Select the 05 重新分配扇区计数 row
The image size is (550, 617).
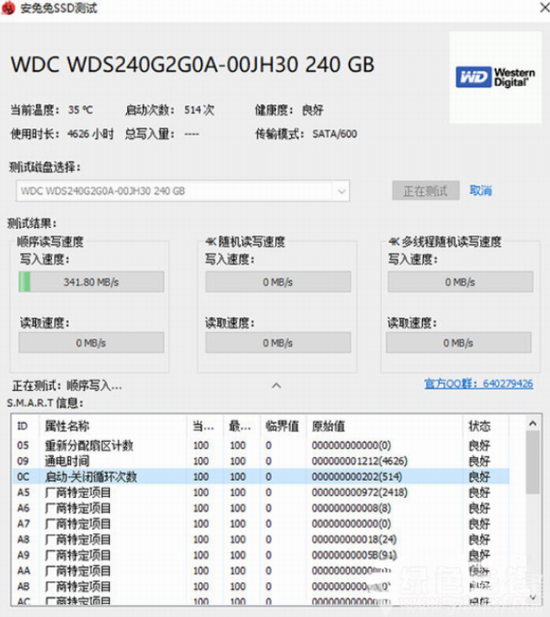tap(261, 445)
